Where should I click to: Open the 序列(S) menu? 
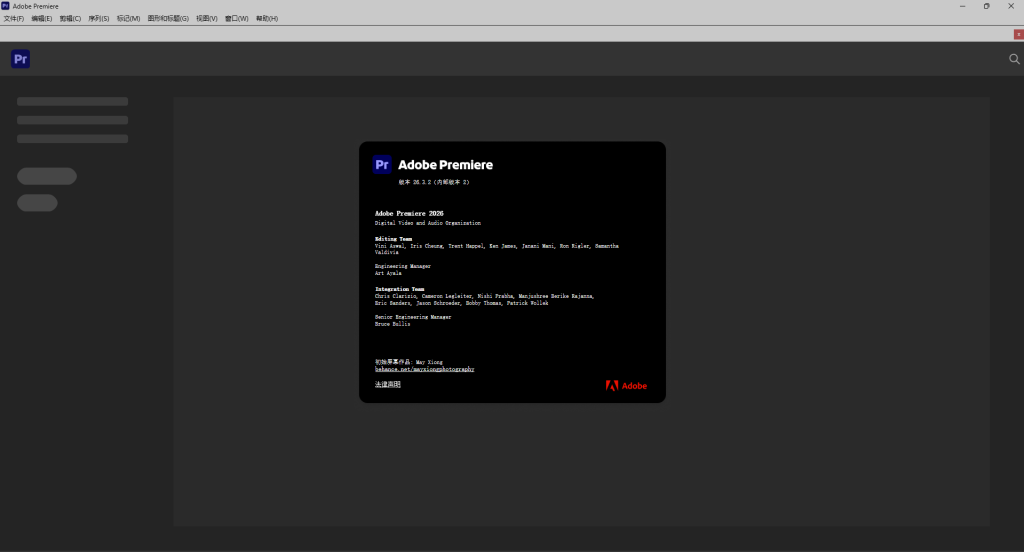point(99,18)
